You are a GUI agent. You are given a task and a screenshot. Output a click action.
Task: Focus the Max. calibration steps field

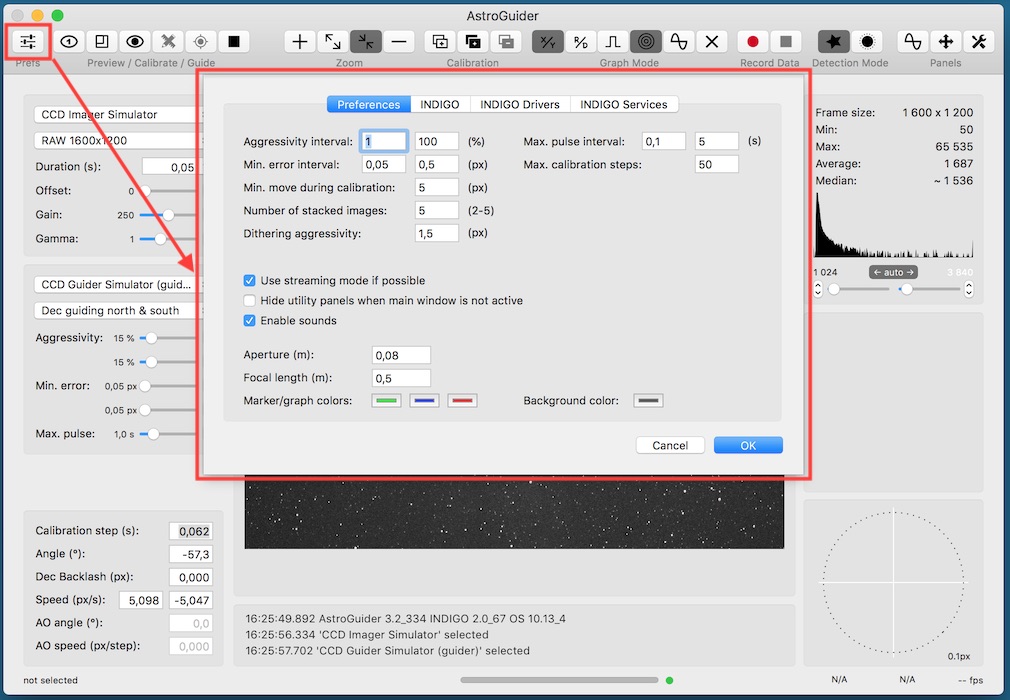pyautogui.click(x=717, y=164)
